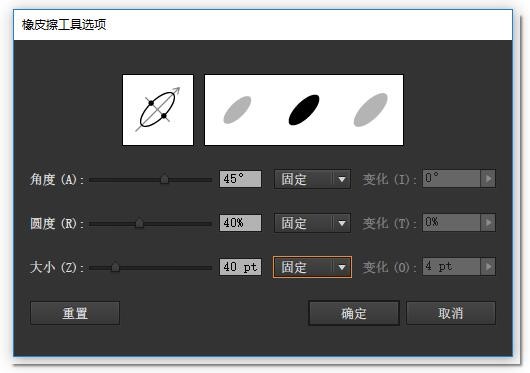Click the 40 pt size input field
Image resolution: width=530 pixels, height=373 pixels.
point(240,267)
